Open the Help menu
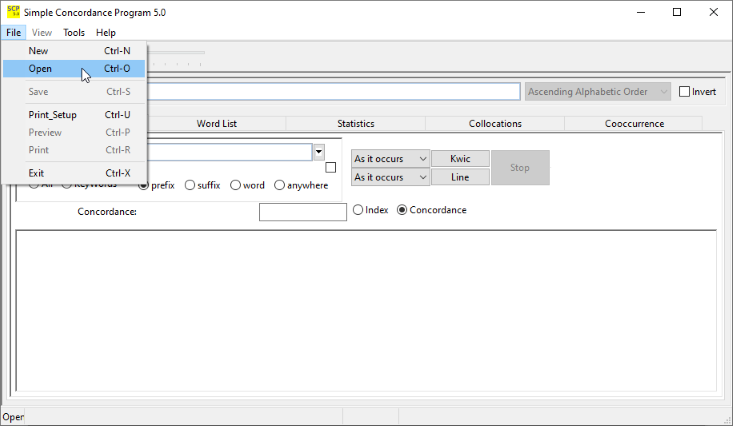Screen dimensions: 733x426 pos(105,33)
